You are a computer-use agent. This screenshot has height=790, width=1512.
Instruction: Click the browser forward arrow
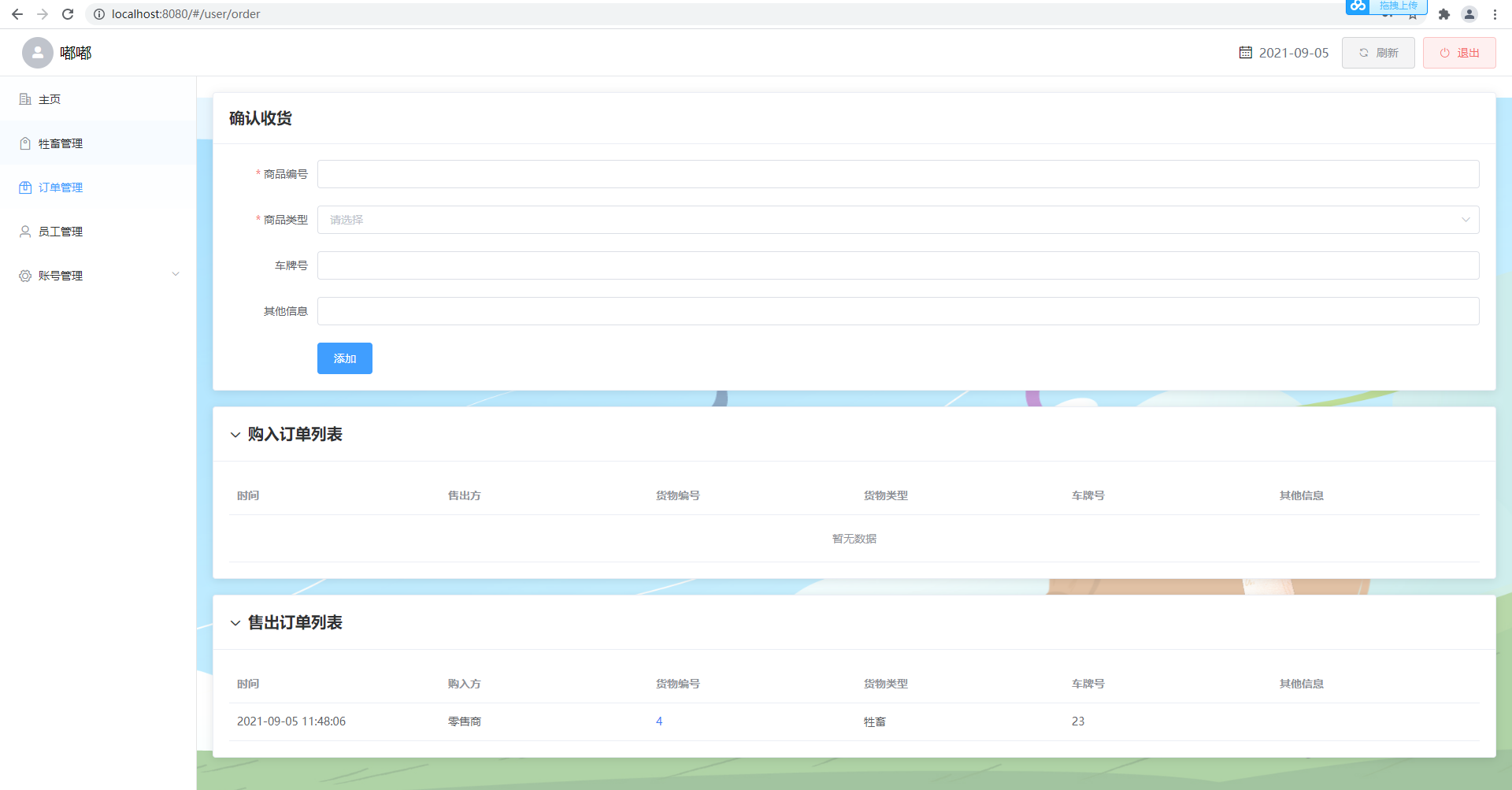[43, 14]
